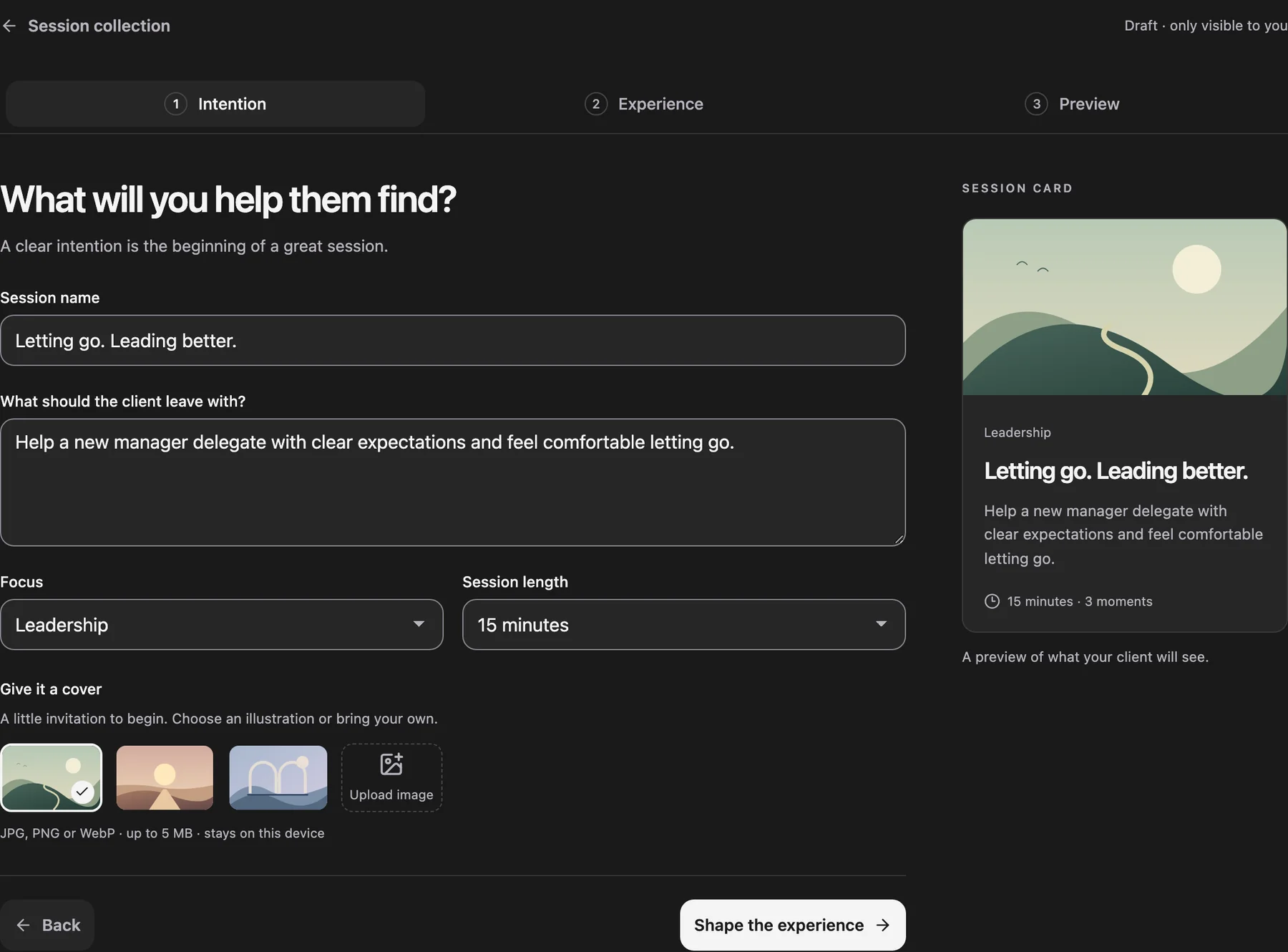1288x952 pixels.
Task: Go to the Experience step tab
Action: [x=644, y=104]
